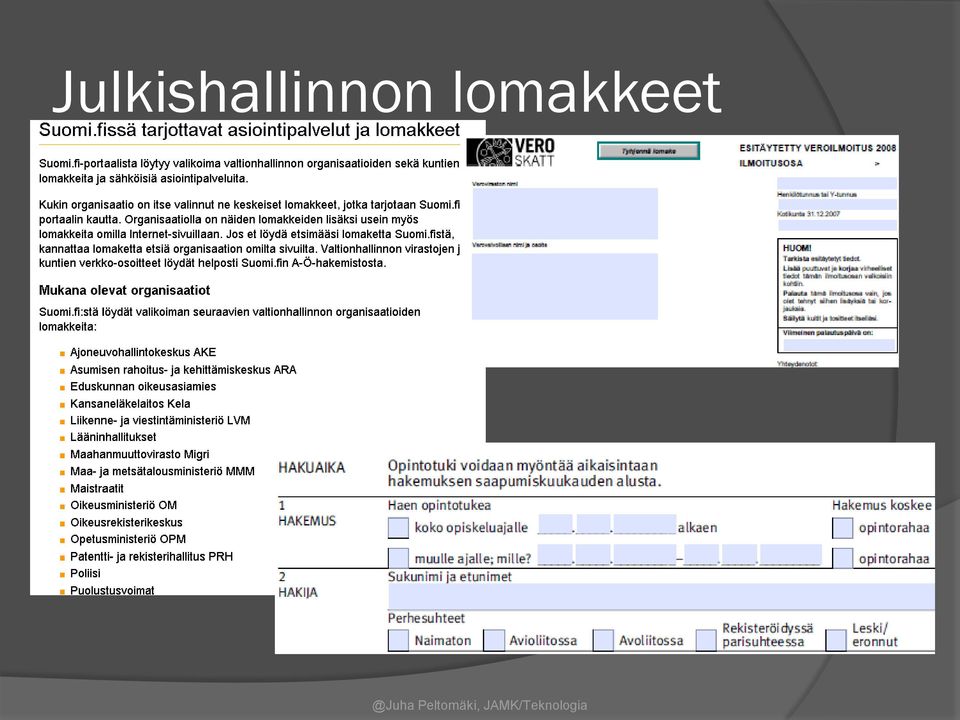This screenshot has width=960, height=720.
Task: Click the Opetusministeriö OPM list item
Action: (128, 539)
